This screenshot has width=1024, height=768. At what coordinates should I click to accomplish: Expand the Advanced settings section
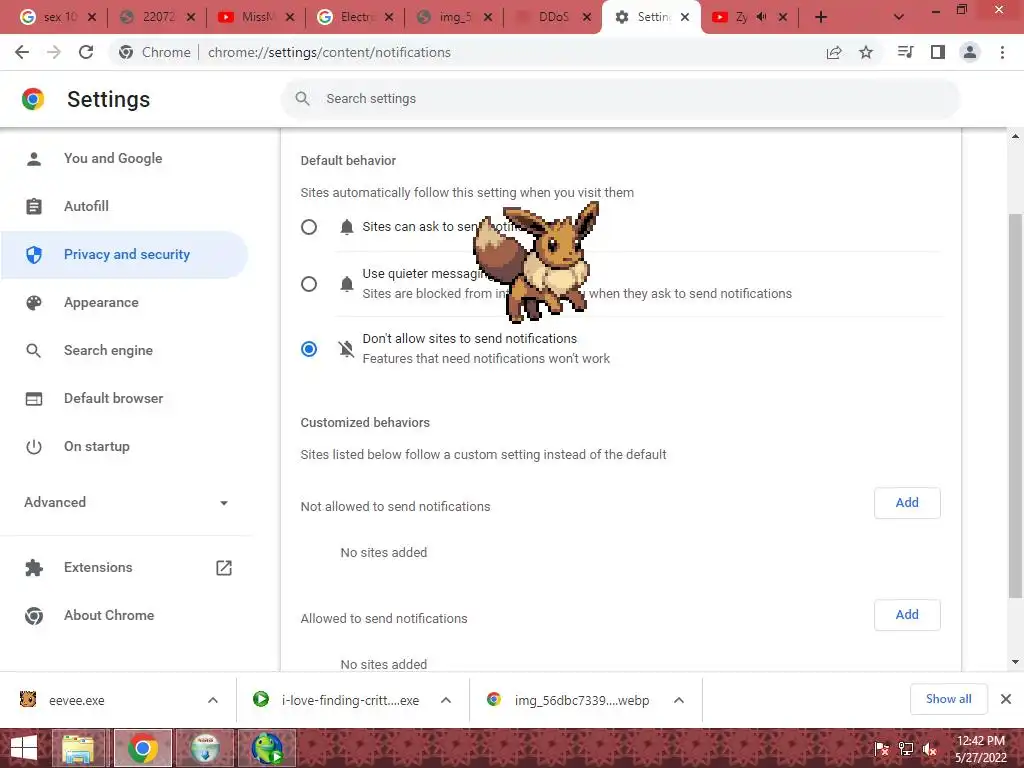click(x=125, y=502)
